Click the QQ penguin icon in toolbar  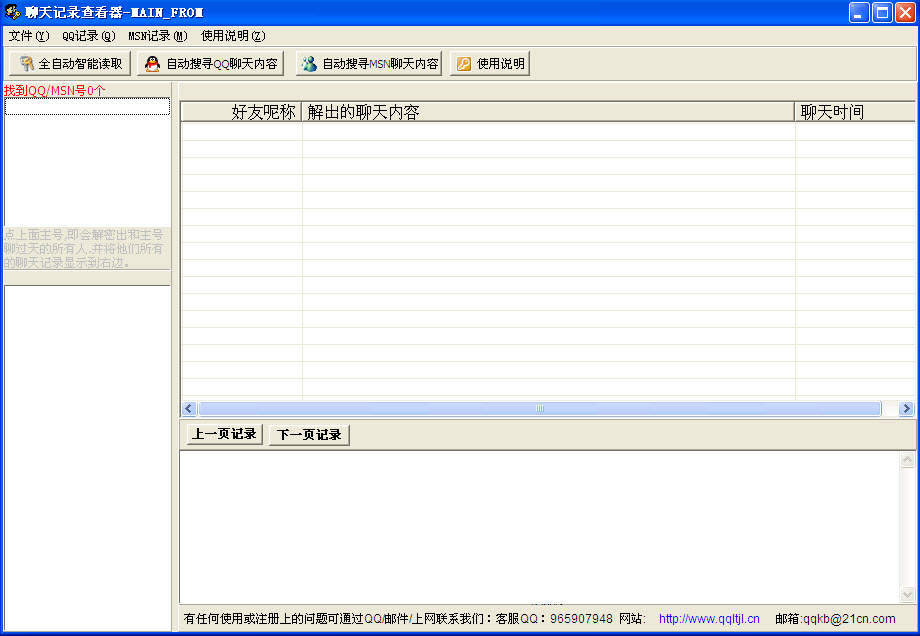[x=153, y=63]
